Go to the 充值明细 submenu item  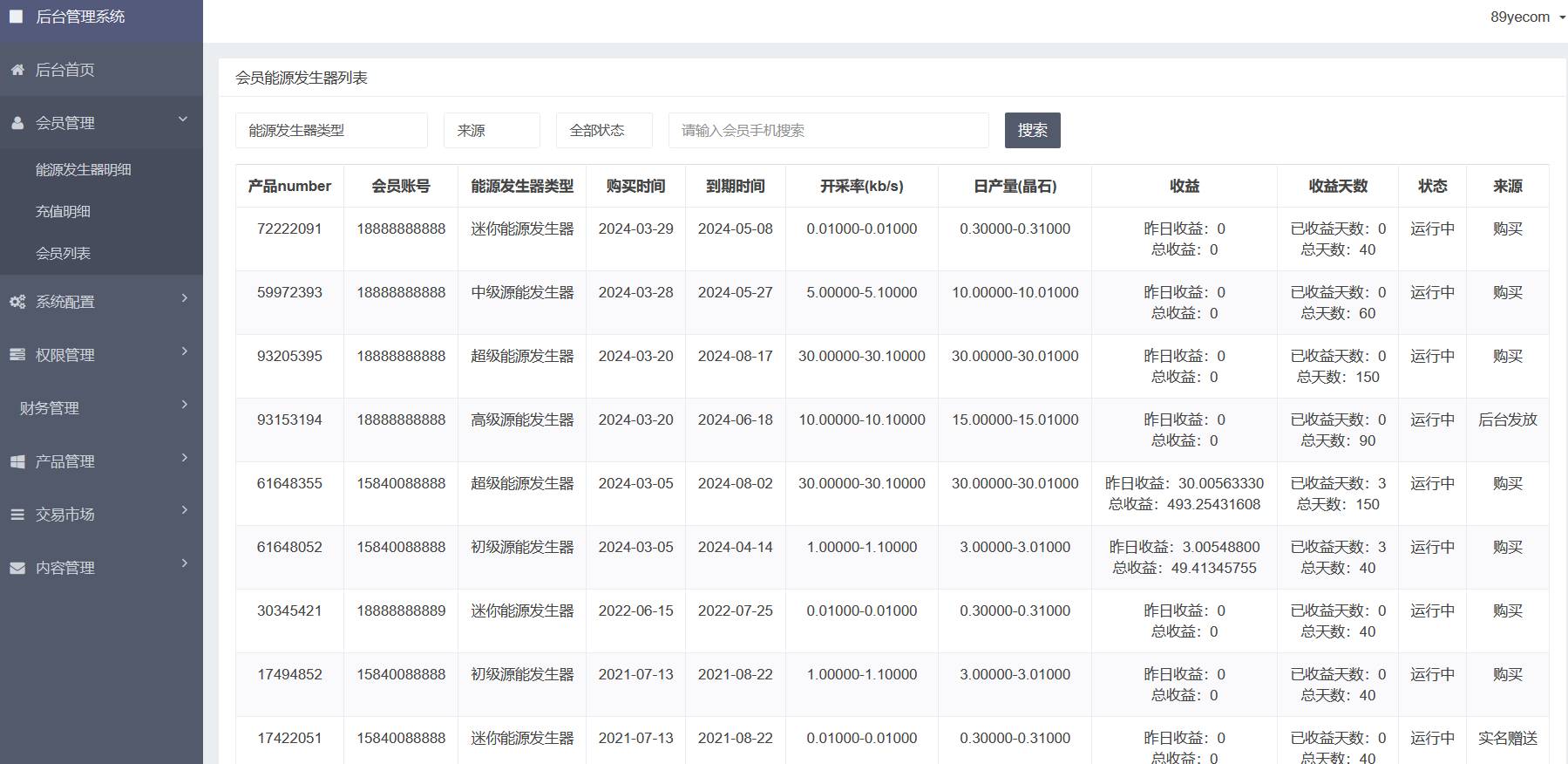tap(64, 212)
